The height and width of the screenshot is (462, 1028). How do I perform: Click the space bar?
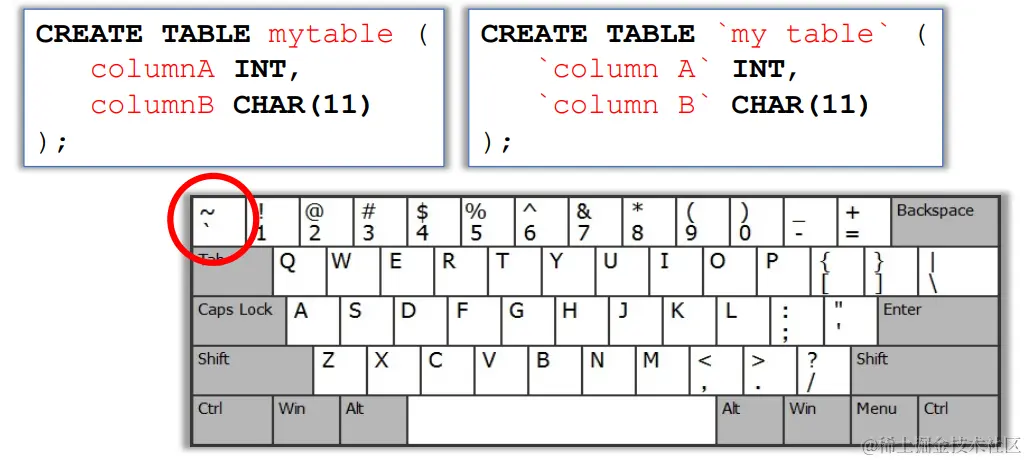tap(562, 420)
